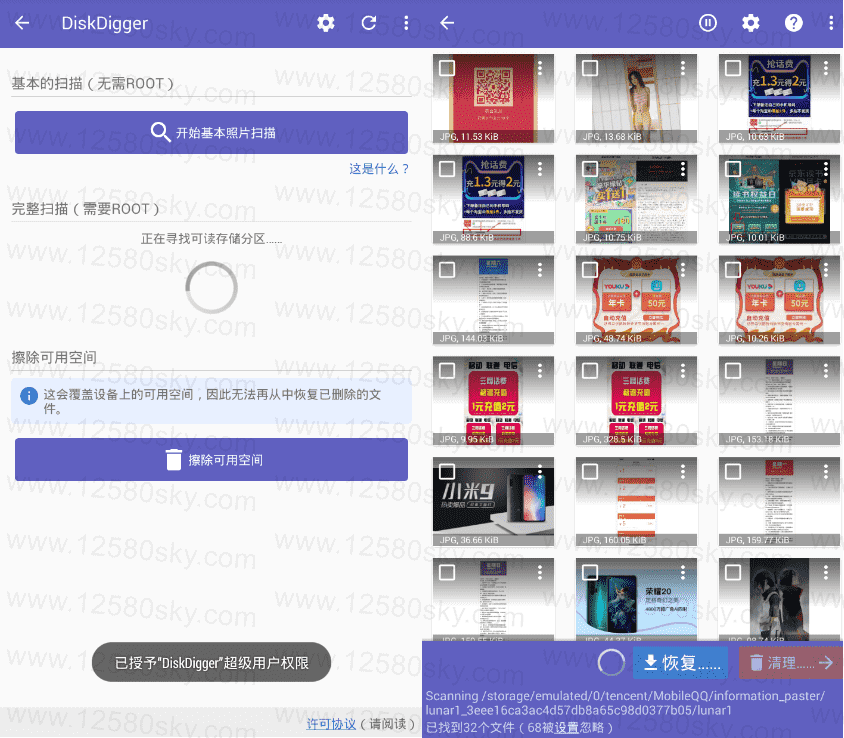Tap info icon beside overwrite warning
Viewport: 844px width, 738px height.
pyautogui.click(x=29, y=396)
